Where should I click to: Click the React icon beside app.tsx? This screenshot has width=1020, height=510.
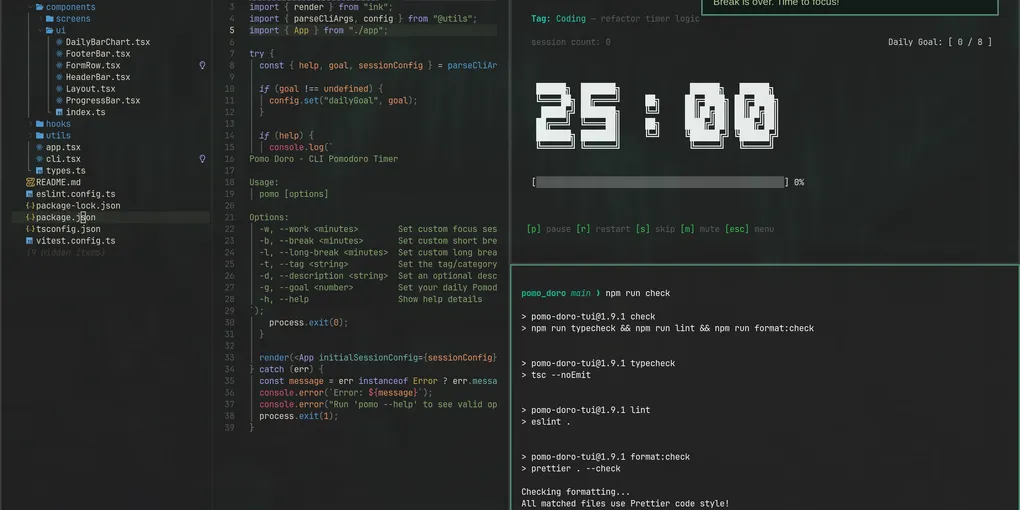click(x=40, y=148)
